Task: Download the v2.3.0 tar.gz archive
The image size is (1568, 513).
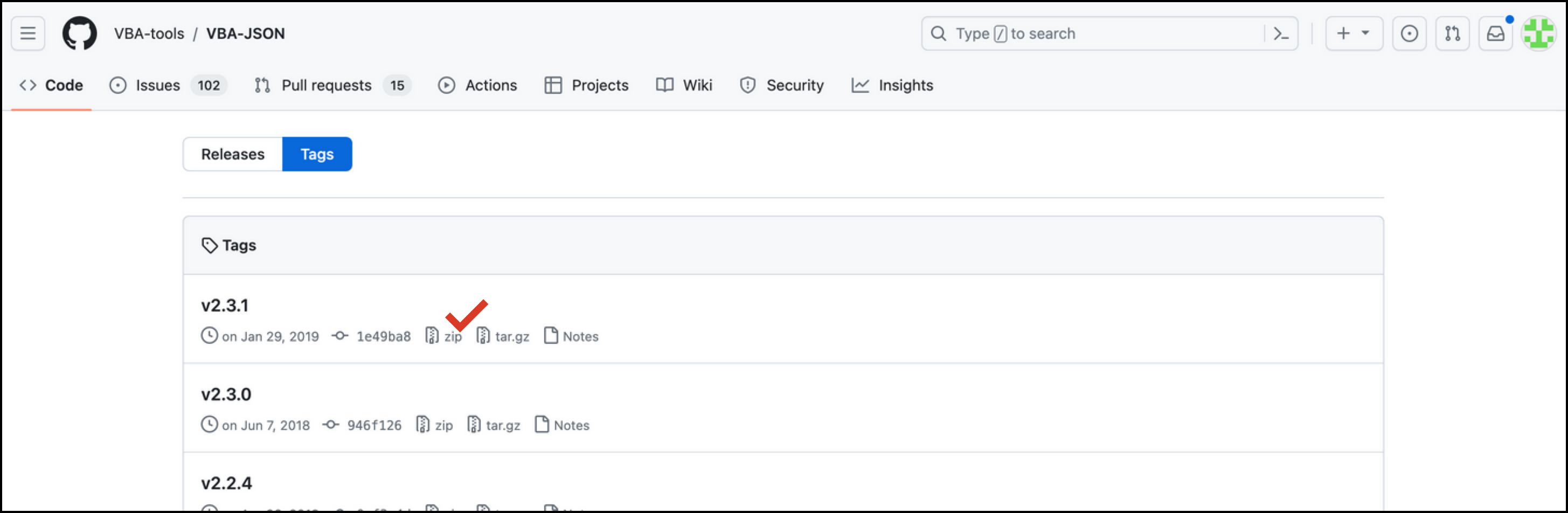Action: [494, 425]
